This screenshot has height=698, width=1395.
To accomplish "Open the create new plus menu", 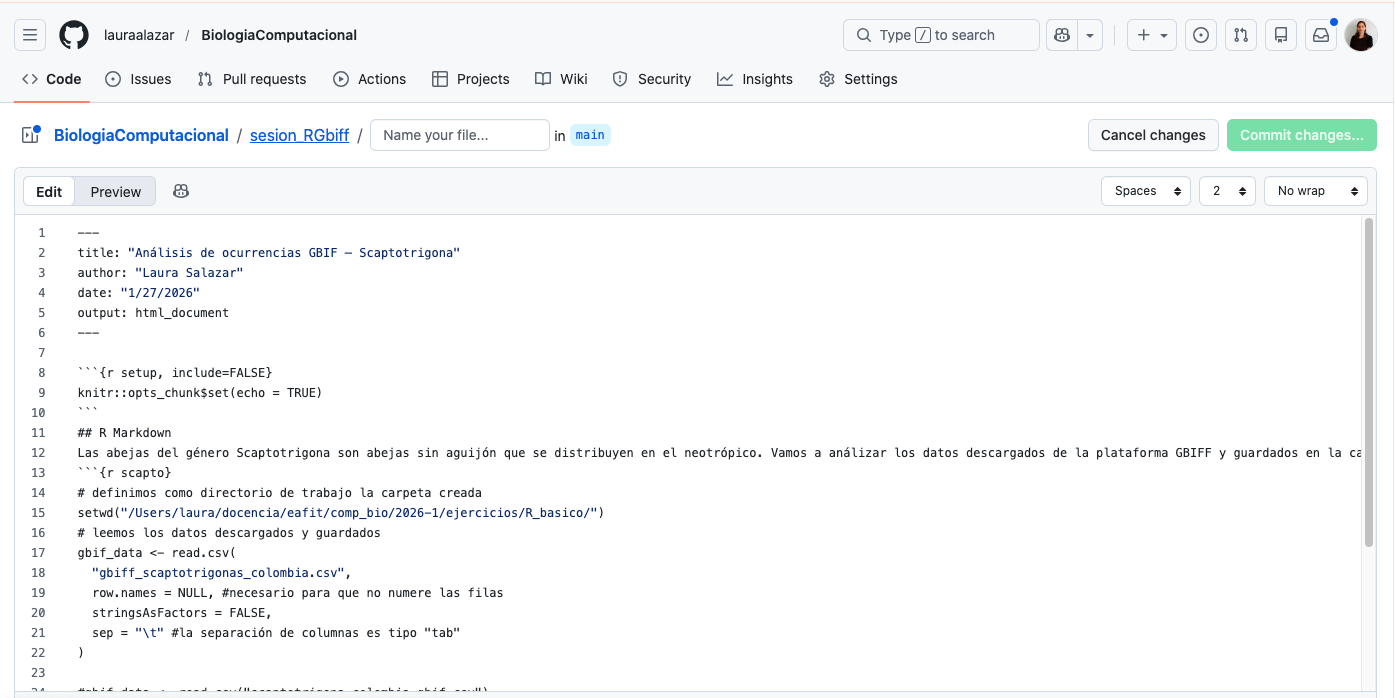I will [x=1152, y=35].
